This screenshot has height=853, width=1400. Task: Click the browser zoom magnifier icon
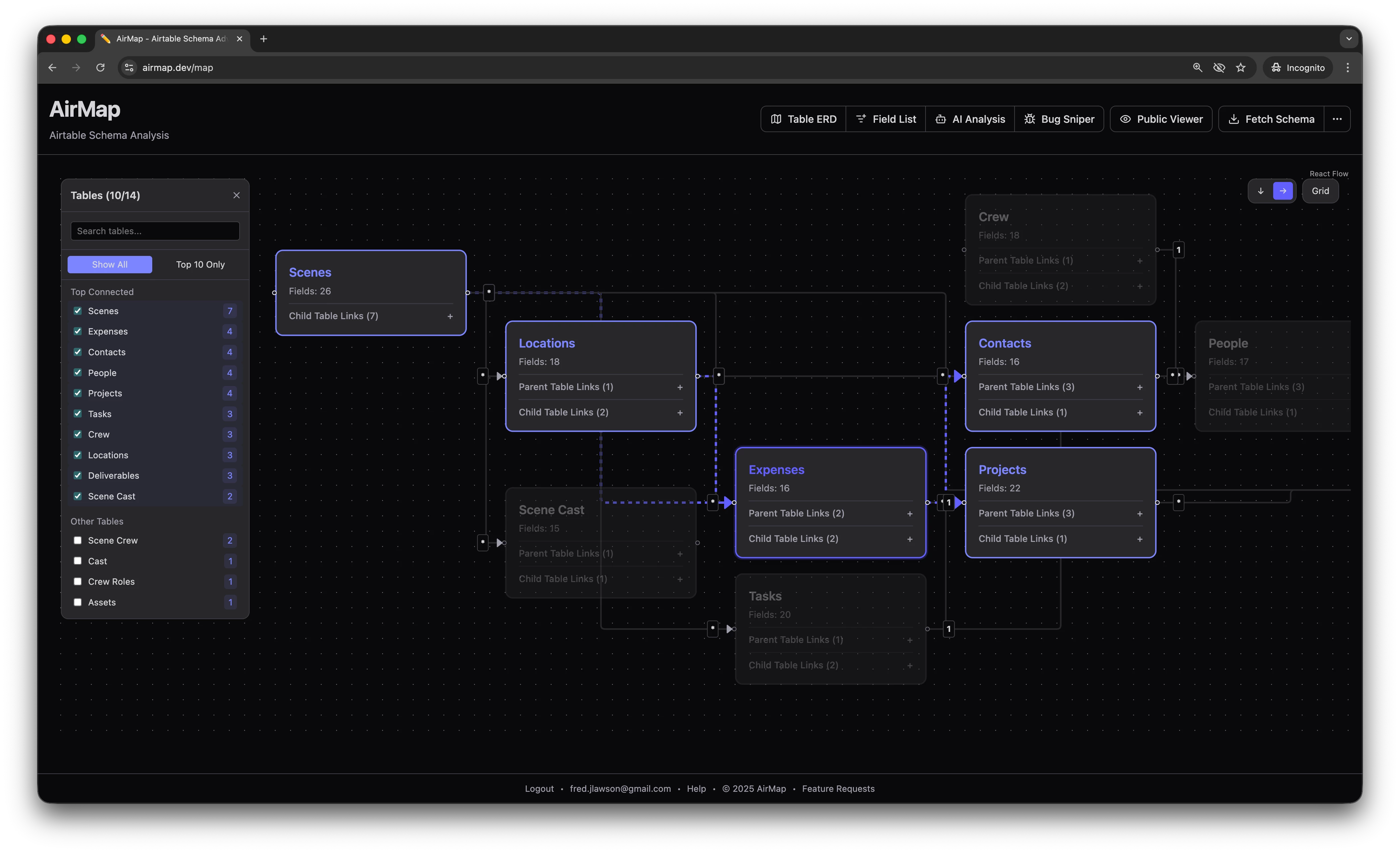pyautogui.click(x=1197, y=68)
